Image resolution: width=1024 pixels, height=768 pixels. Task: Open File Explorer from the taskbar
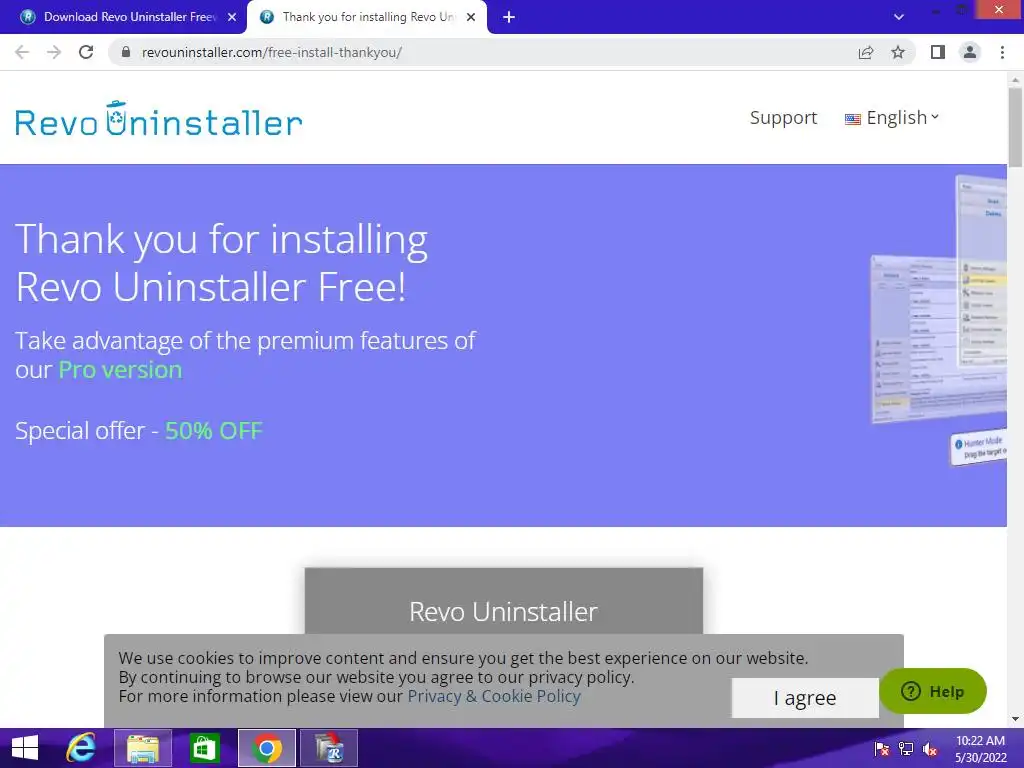point(143,748)
